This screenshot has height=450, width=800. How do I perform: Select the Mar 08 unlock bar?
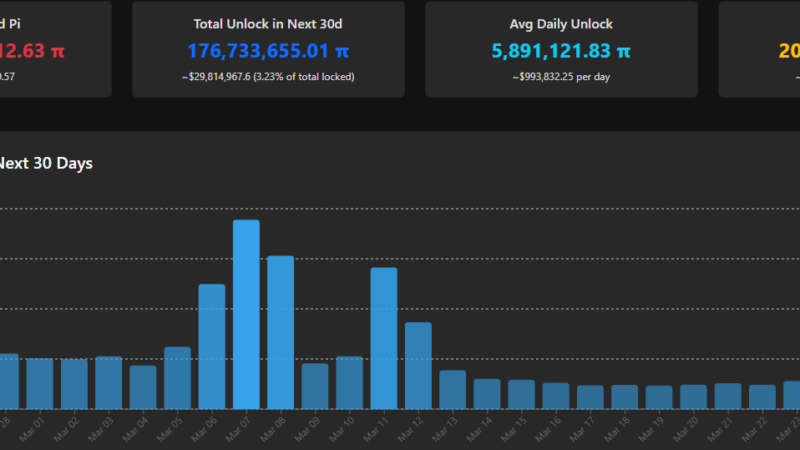pyautogui.click(x=280, y=332)
